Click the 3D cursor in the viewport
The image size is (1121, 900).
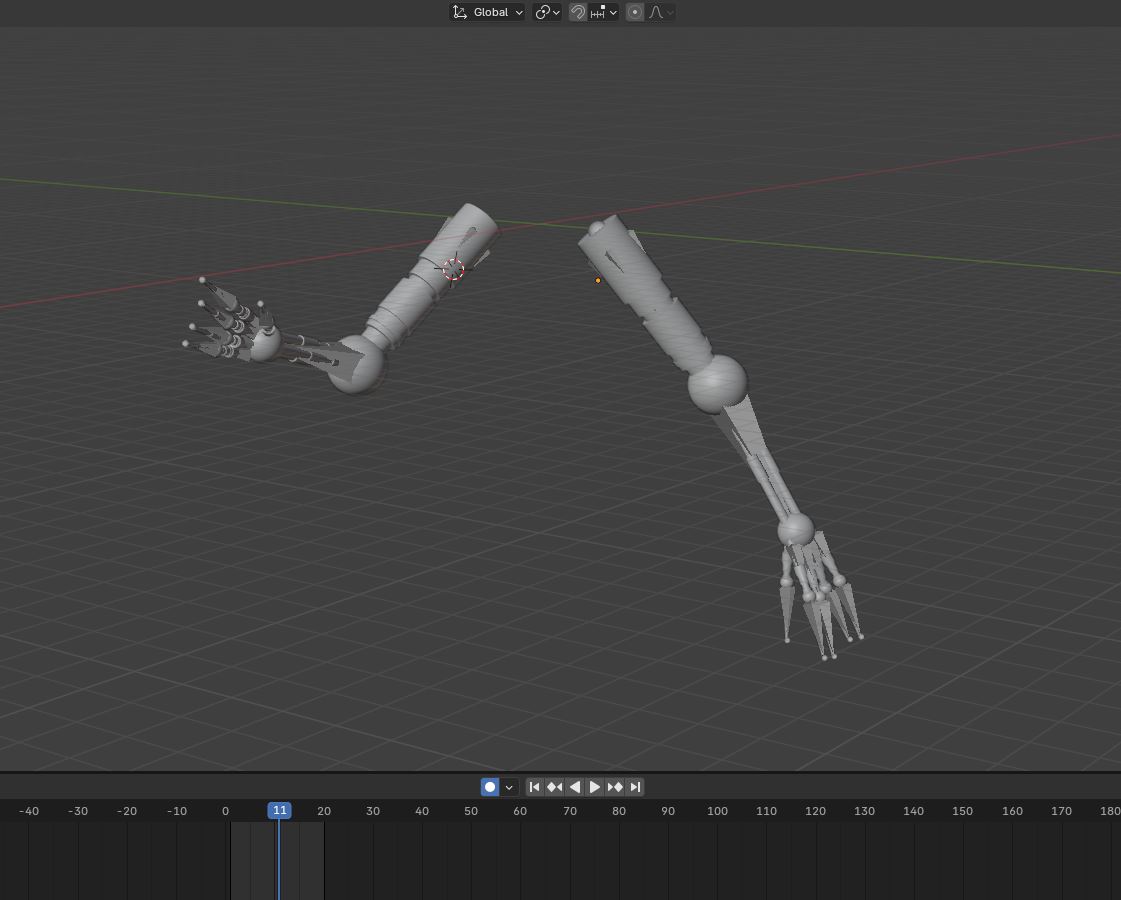click(453, 269)
